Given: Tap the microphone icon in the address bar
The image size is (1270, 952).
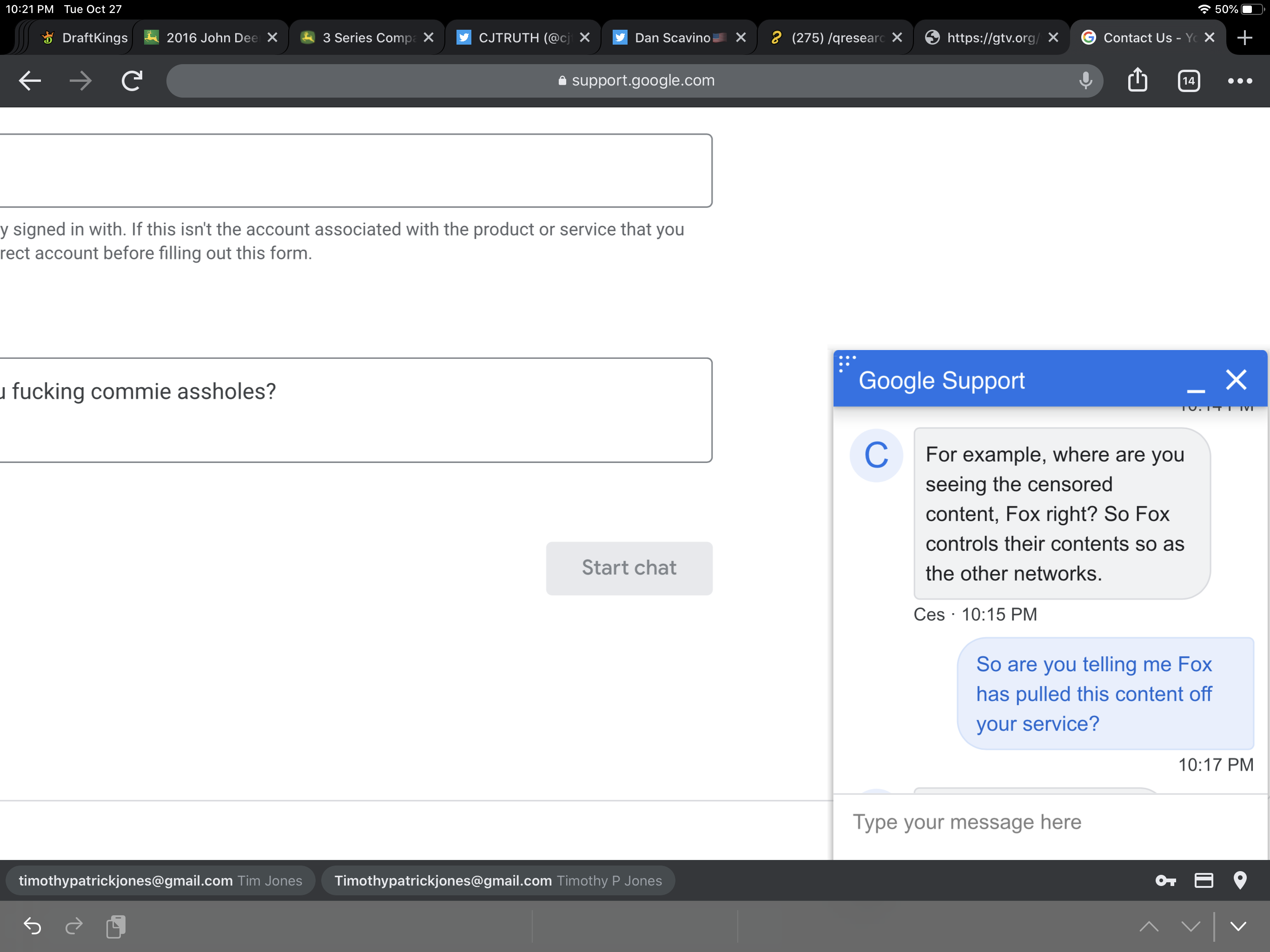Looking at the screenshot, I should [1085, 81].
